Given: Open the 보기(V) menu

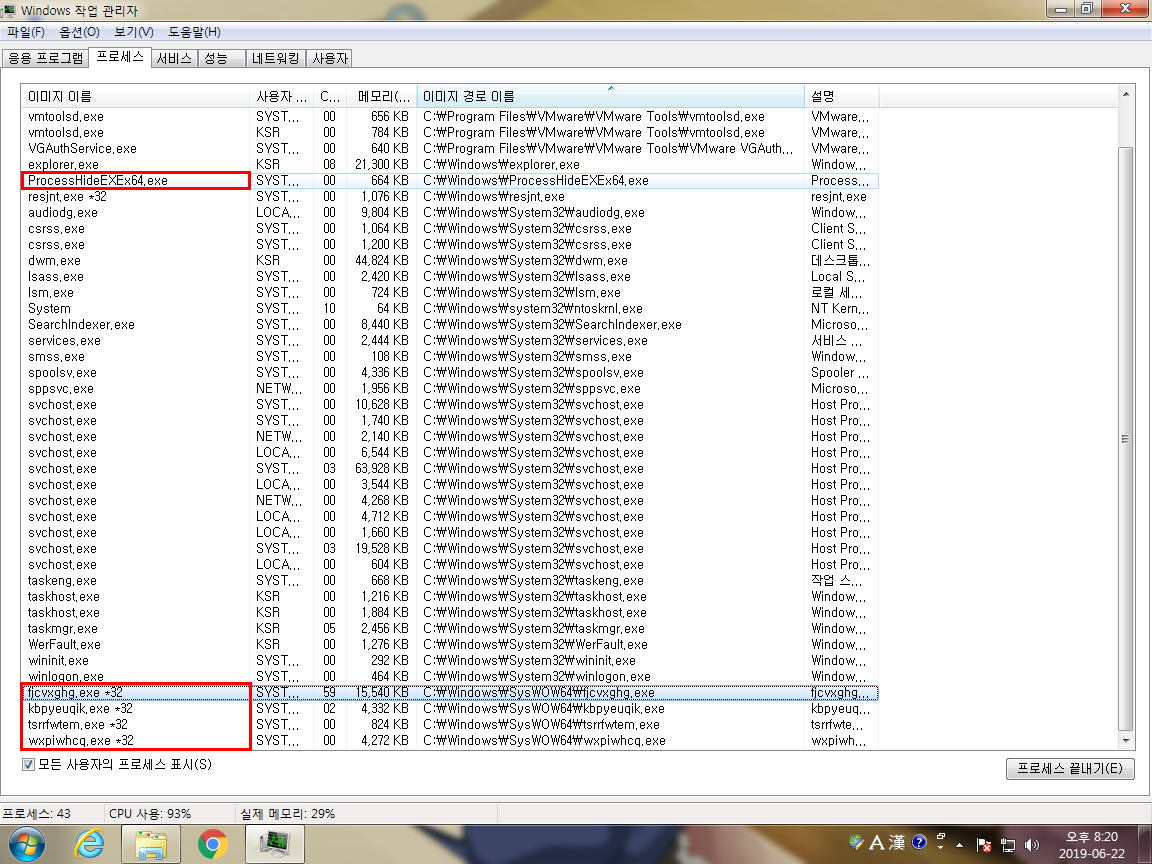Looking at the screenshot, I should click(x=134, y=32).
